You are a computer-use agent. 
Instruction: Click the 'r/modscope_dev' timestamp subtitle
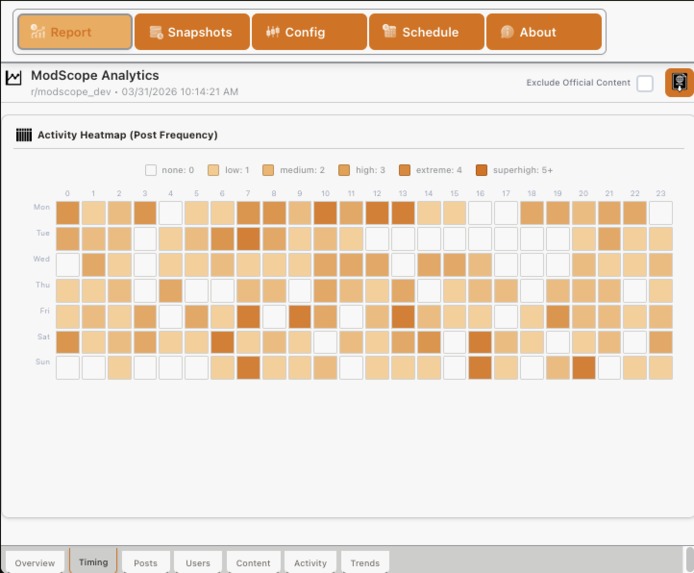[135, 92]
